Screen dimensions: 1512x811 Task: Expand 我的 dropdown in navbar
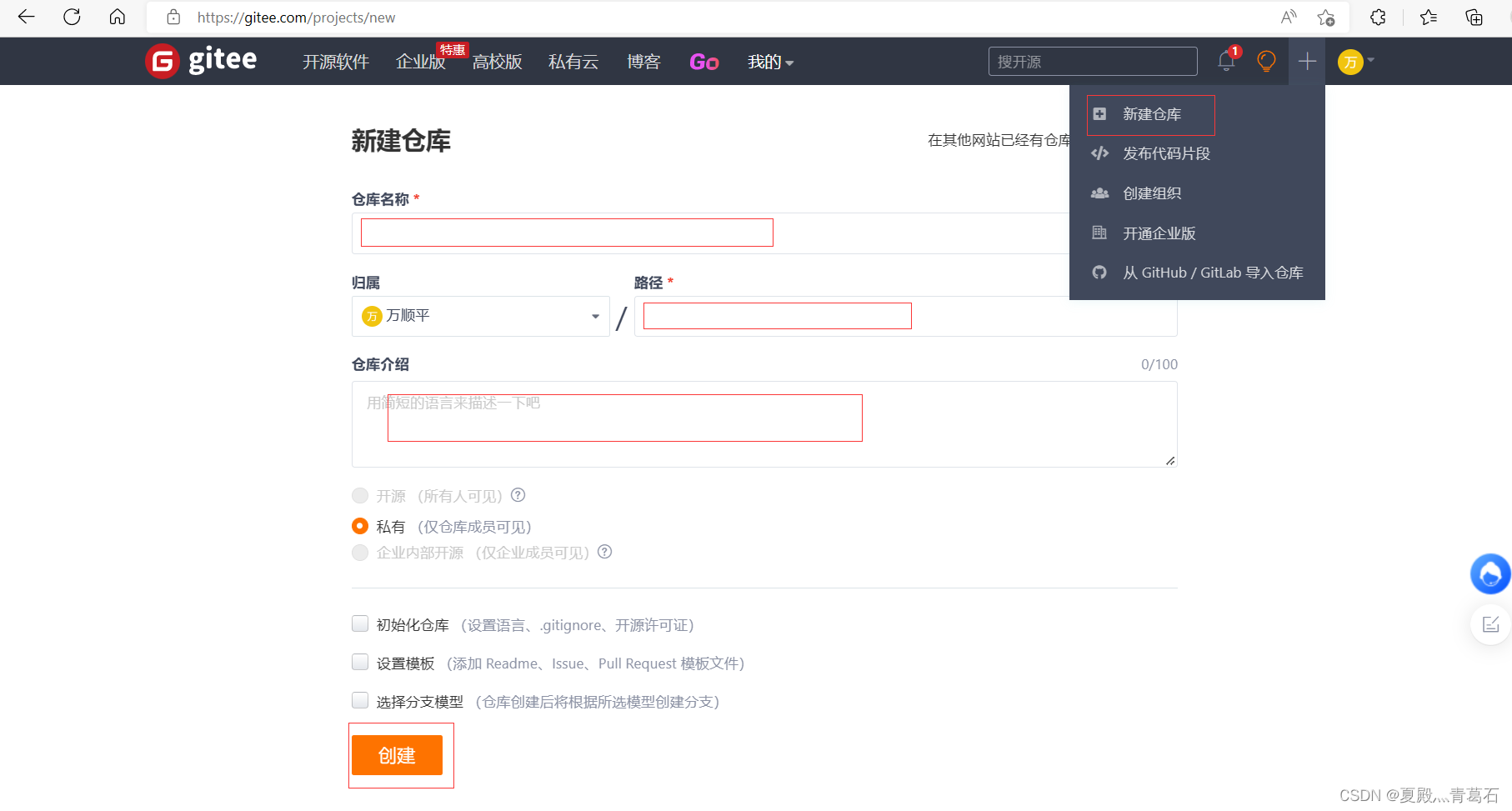click(770, 62)
